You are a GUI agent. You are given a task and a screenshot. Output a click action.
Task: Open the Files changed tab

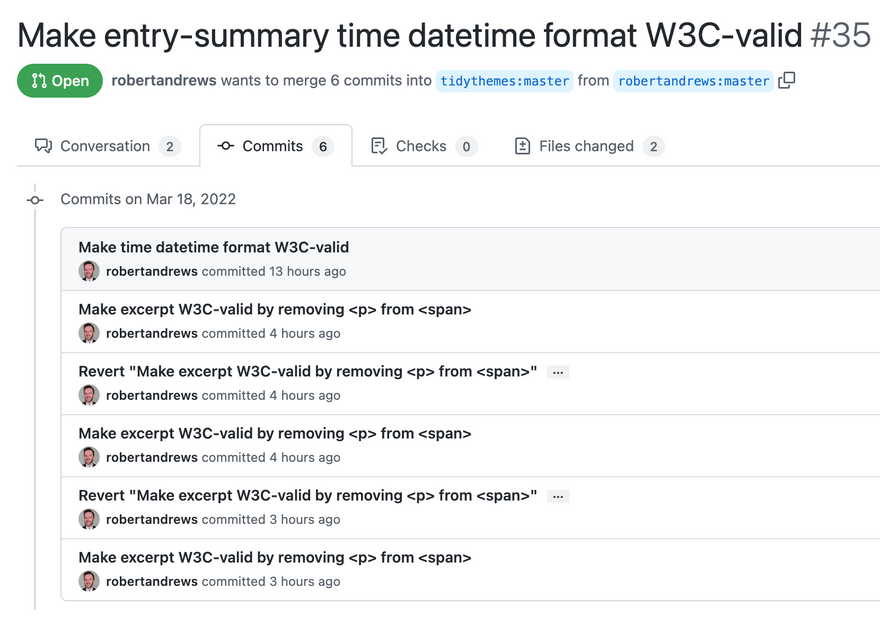(586, 146)
